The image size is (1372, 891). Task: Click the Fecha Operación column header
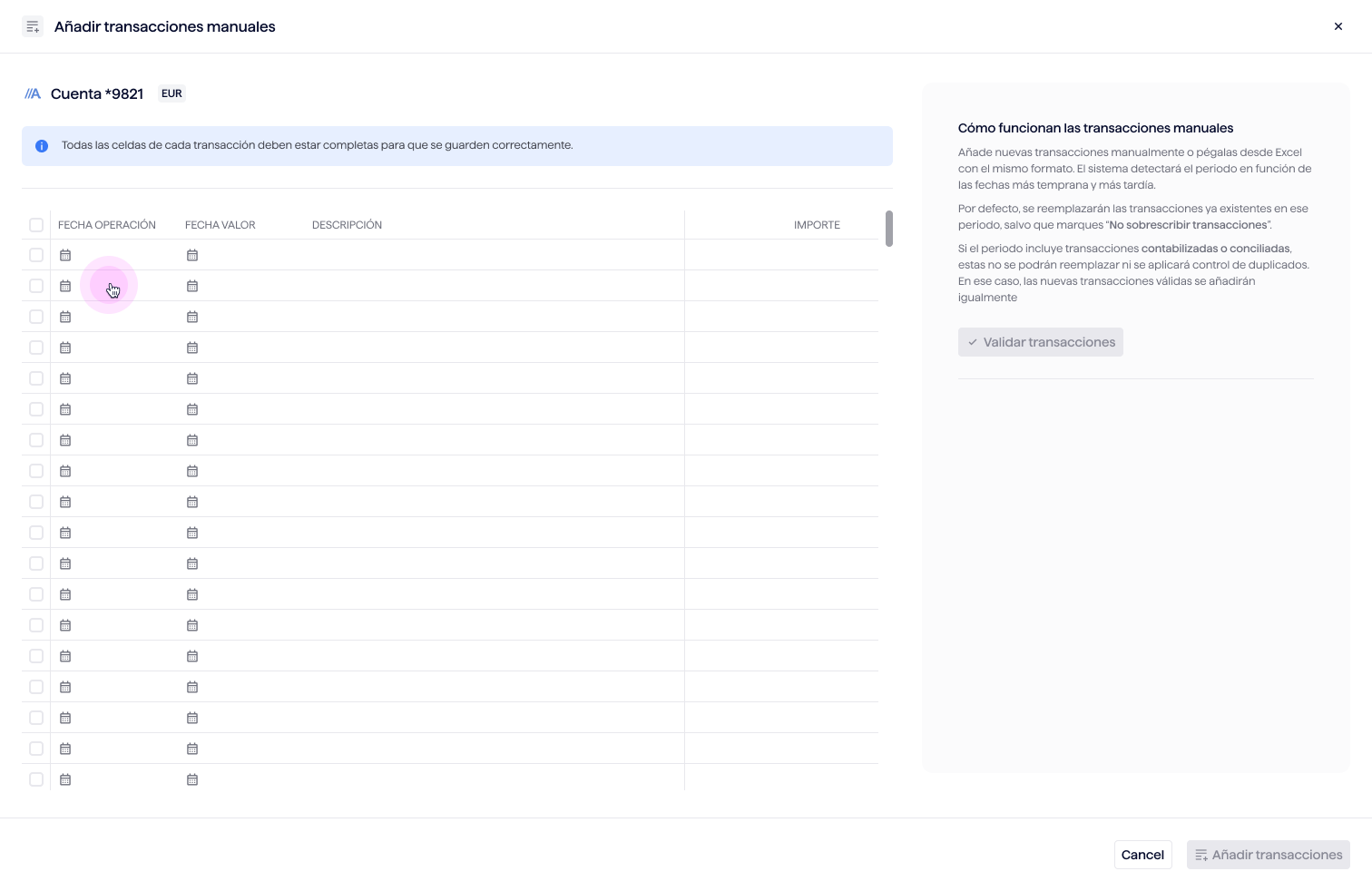(x=107, y=225)
